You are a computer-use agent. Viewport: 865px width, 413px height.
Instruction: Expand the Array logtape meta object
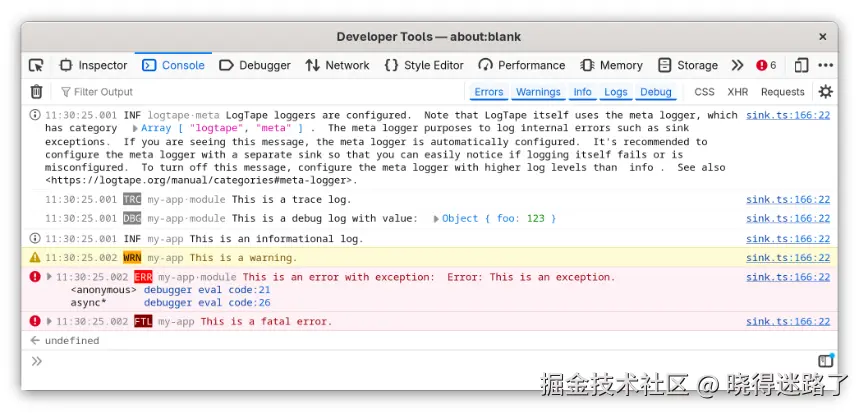click(135, 128)
